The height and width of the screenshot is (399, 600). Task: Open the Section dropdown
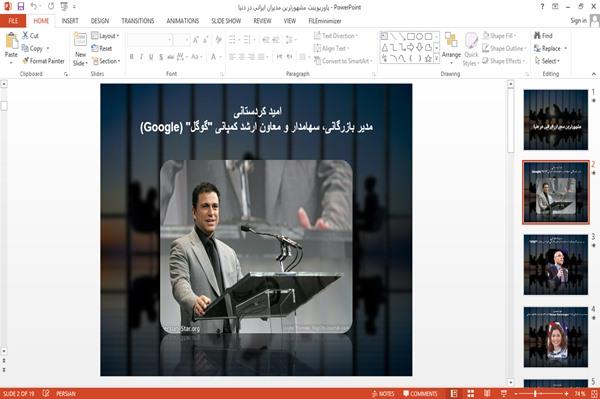[106, 61]
